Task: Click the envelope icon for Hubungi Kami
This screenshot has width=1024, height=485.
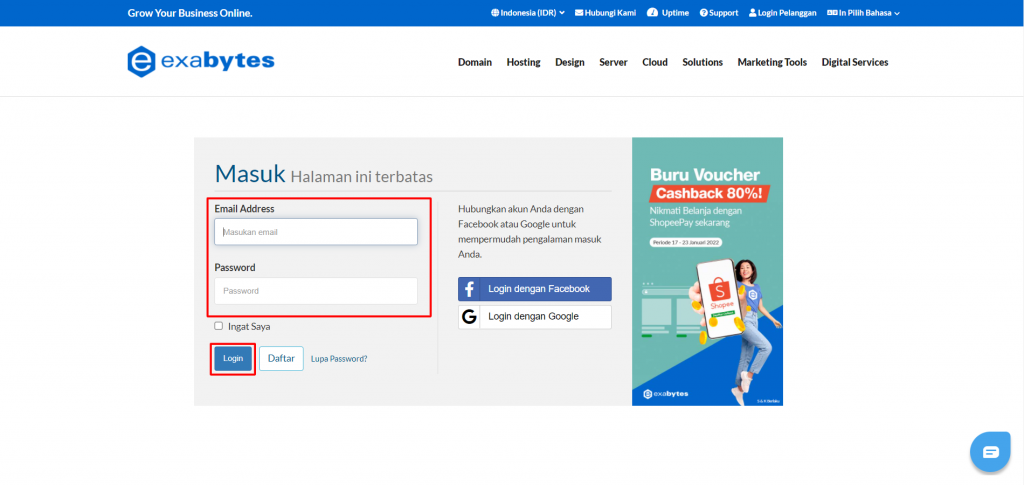Action: pyautogui.click(x=579, y=13)
